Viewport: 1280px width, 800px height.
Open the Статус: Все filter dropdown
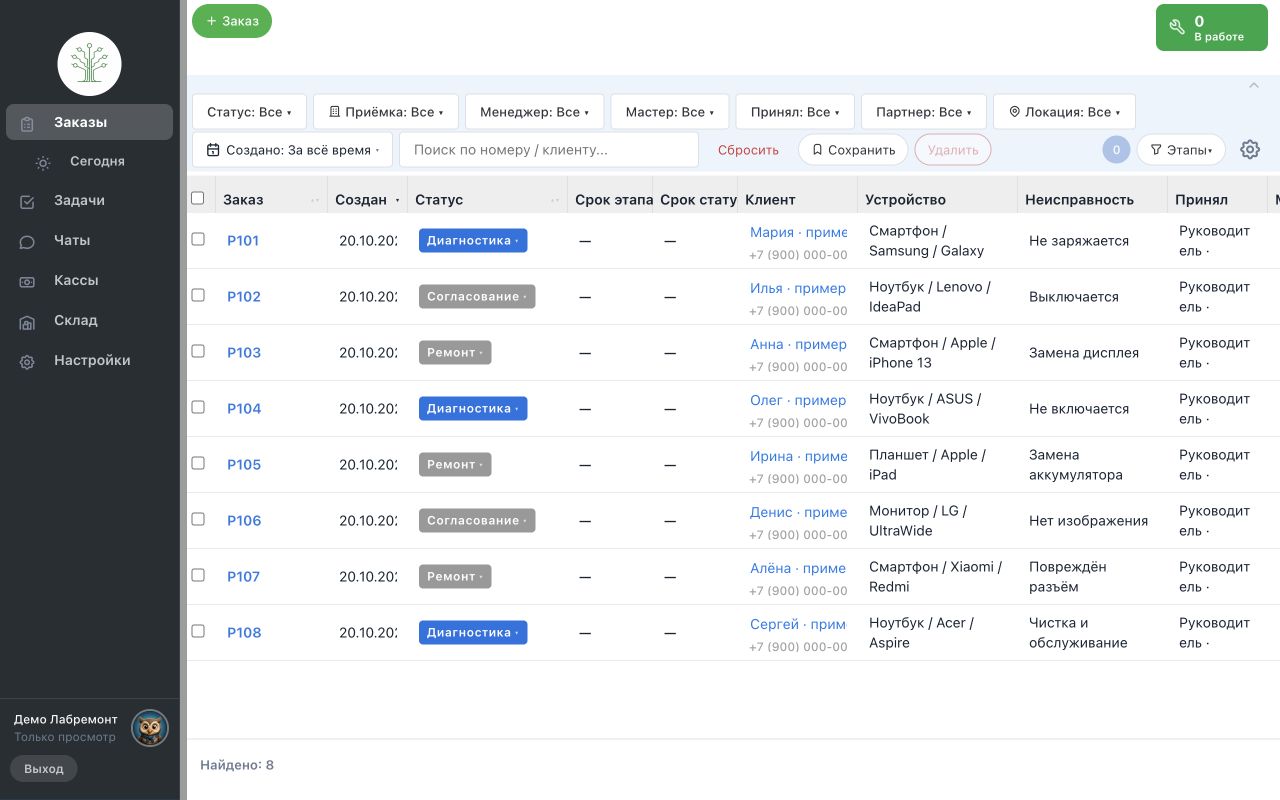pos(249,112)
